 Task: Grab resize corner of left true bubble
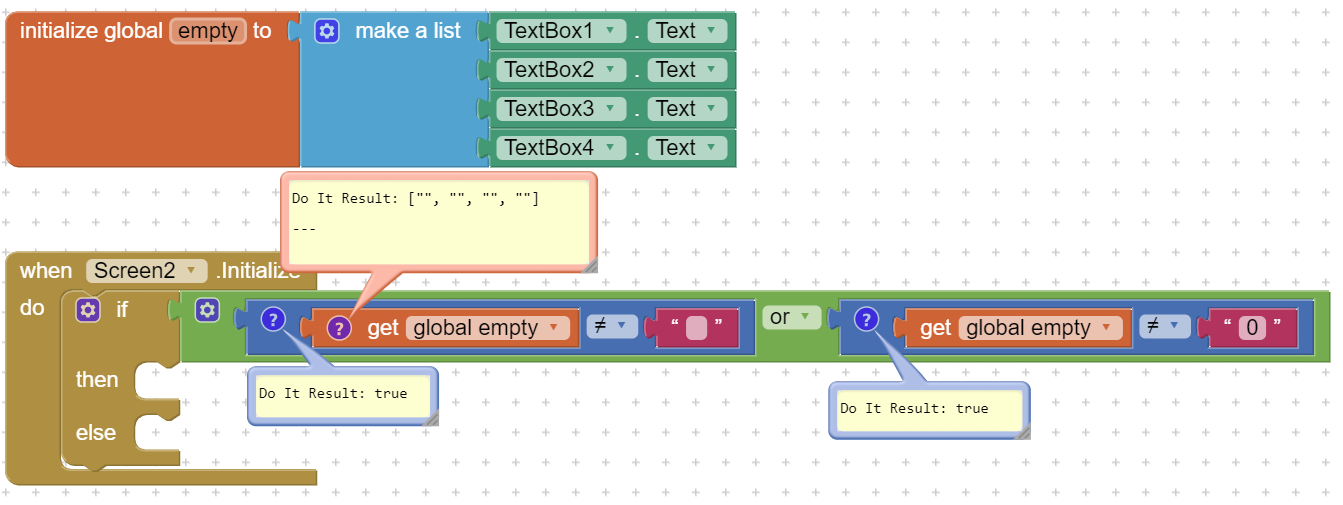point(431,418)
